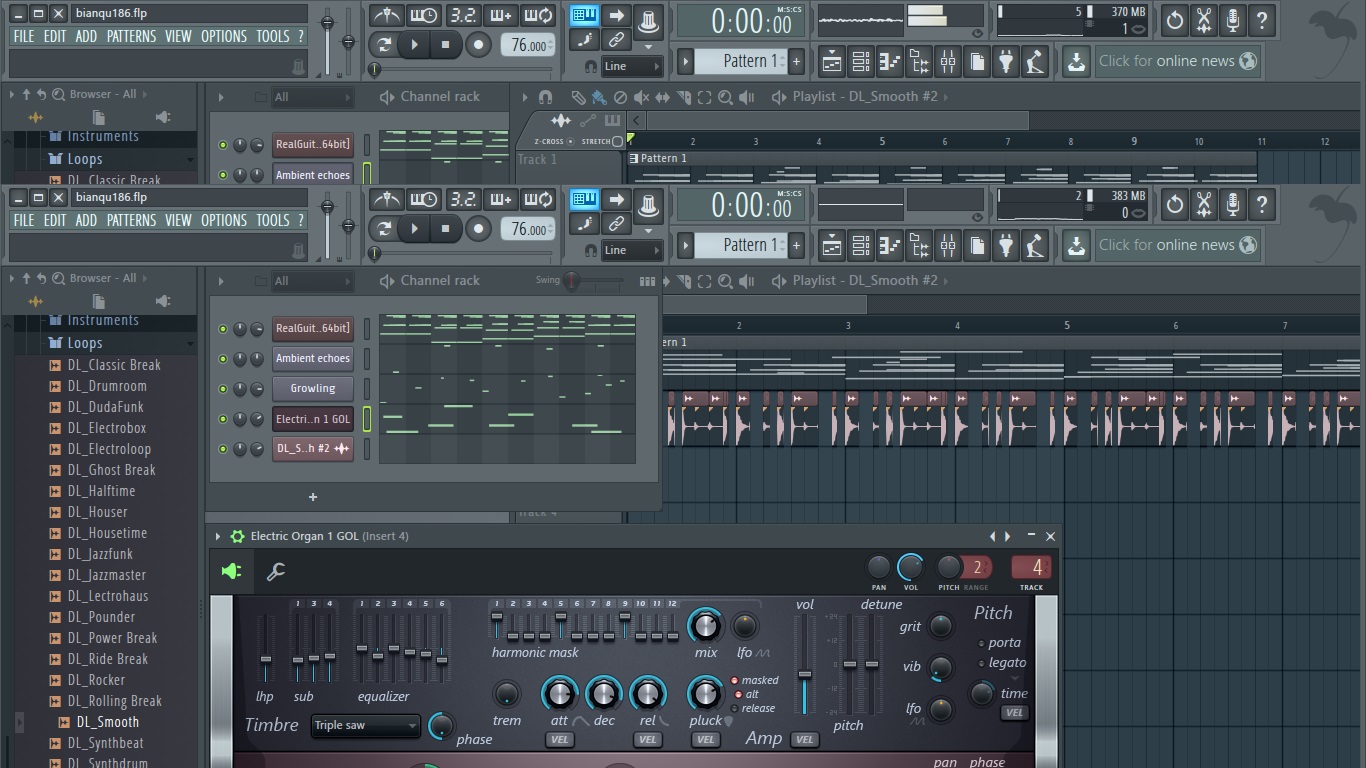Mute the Electri..n 1 GOL channel LED

click(x=223, y=419)
